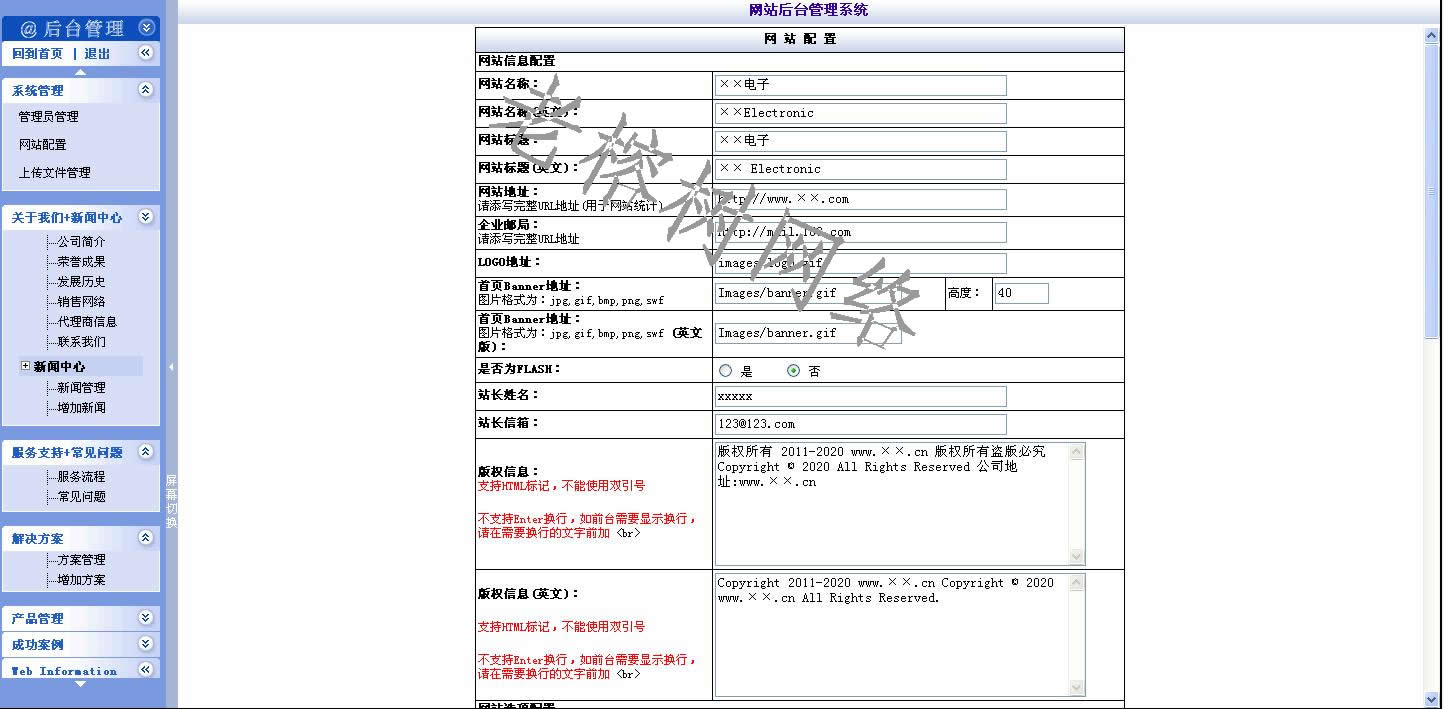Screen dimensions: 1444x709
Task: Click the 版权信息(英文) textarea scroll-down arrow
Action: pos(1077,688)
